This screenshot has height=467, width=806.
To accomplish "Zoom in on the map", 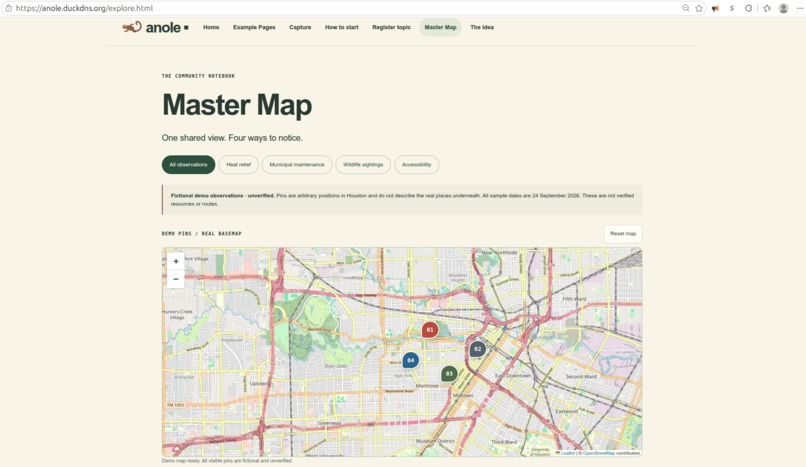I will point(176,261).
